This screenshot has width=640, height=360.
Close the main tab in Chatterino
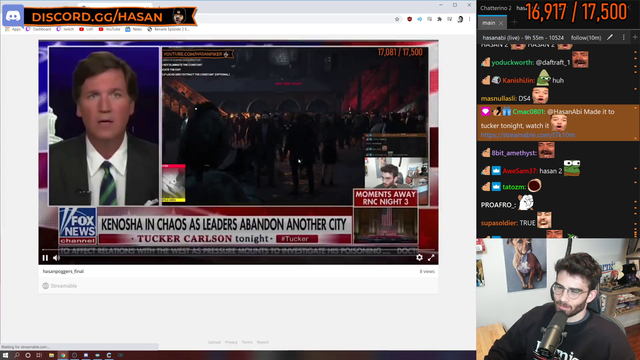coord(501,23)
